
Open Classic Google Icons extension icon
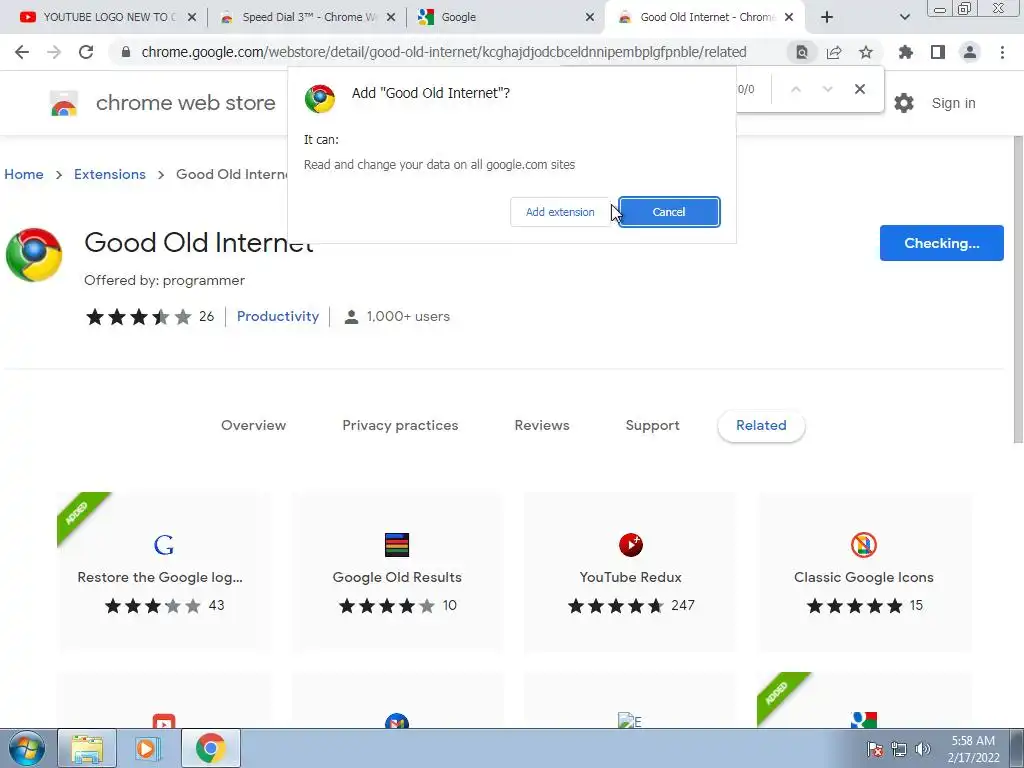click(x=863, y=545)
